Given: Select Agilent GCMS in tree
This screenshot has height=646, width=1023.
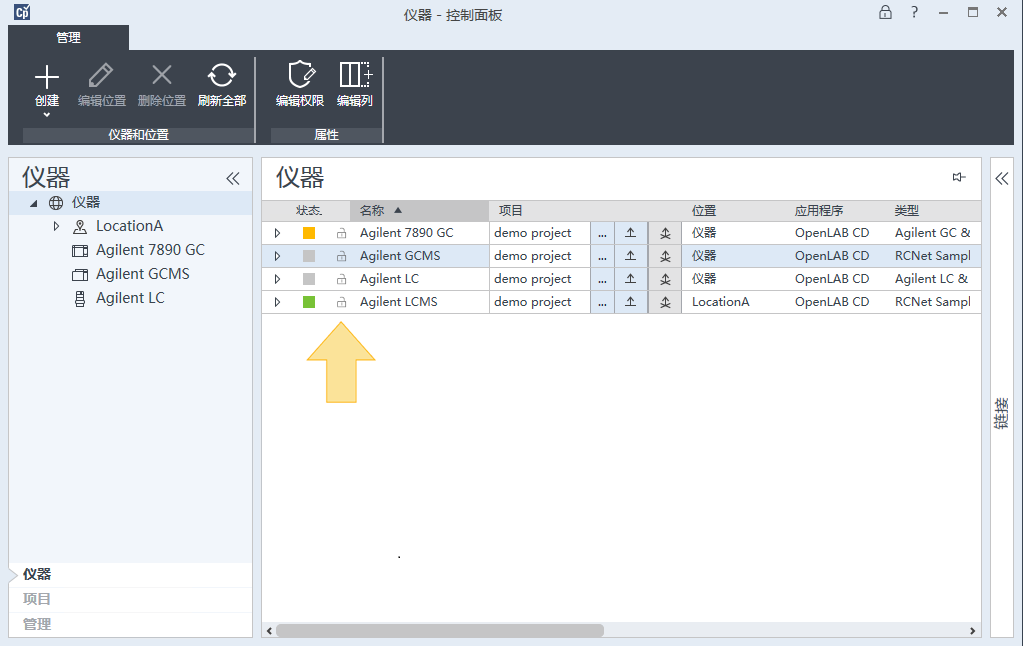Looking at the screenshot, I should point(143,274).
